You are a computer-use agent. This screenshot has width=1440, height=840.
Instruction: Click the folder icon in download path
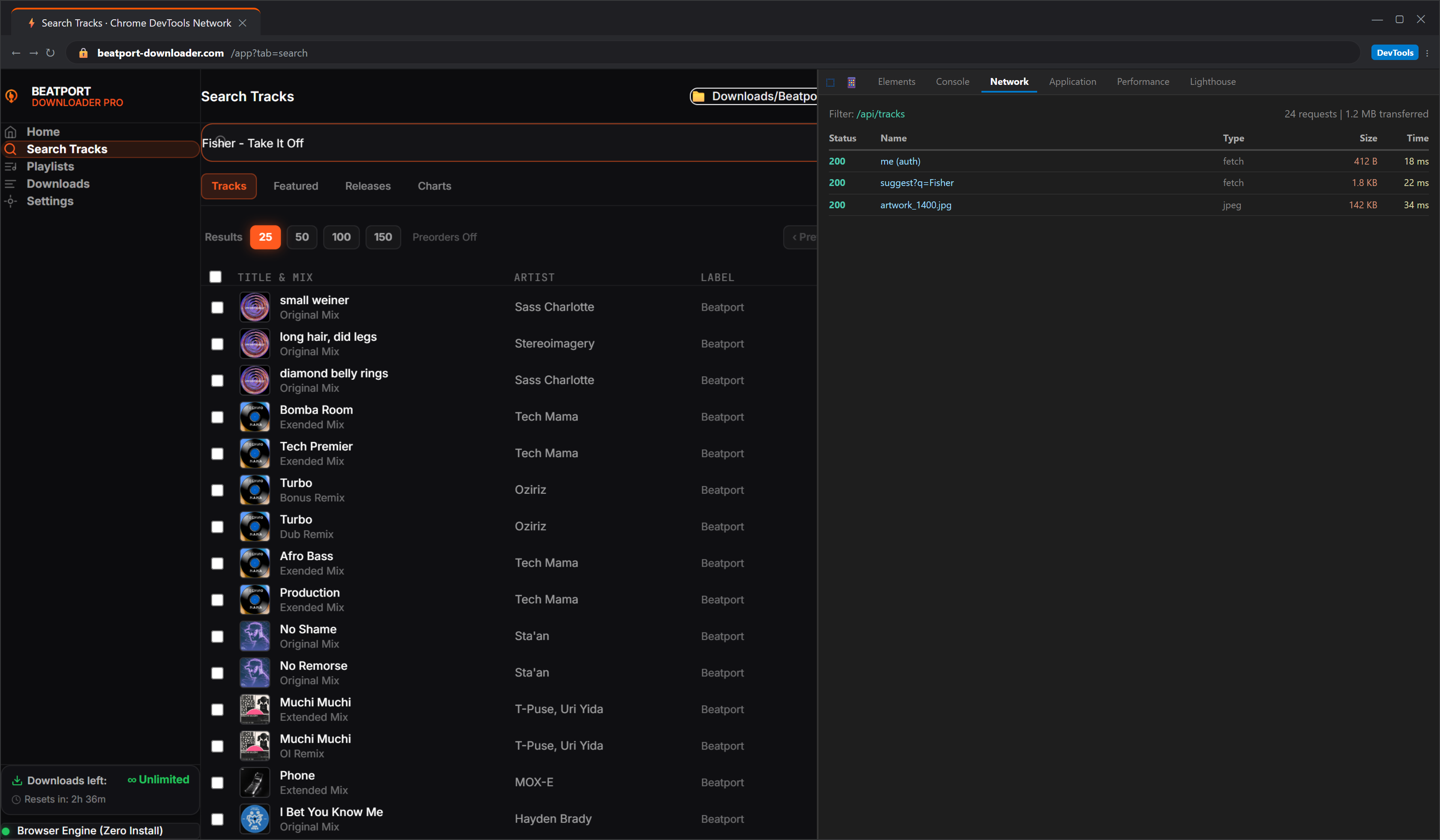point(698,96)
